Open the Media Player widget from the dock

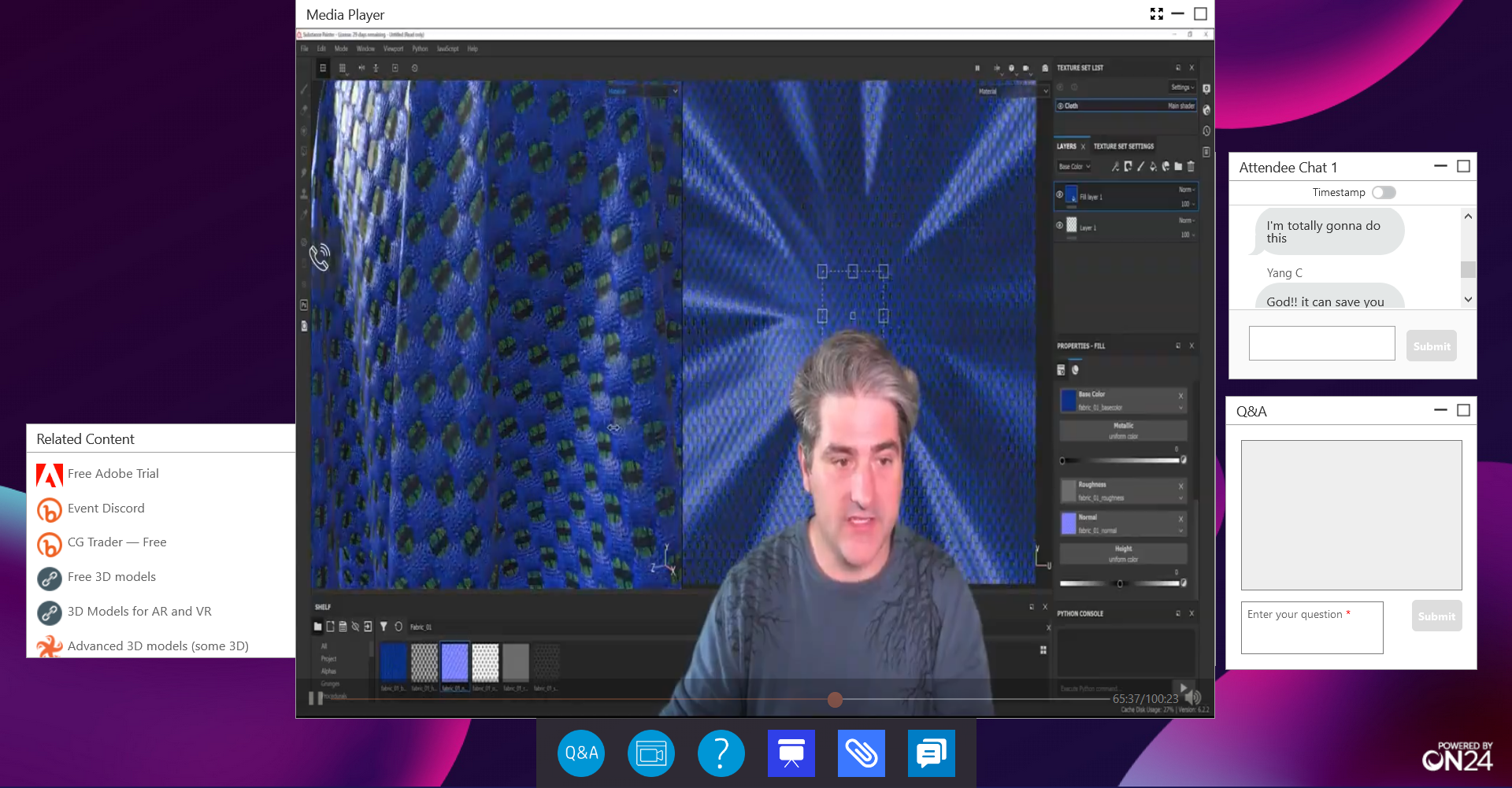click(x=651, y=753)
